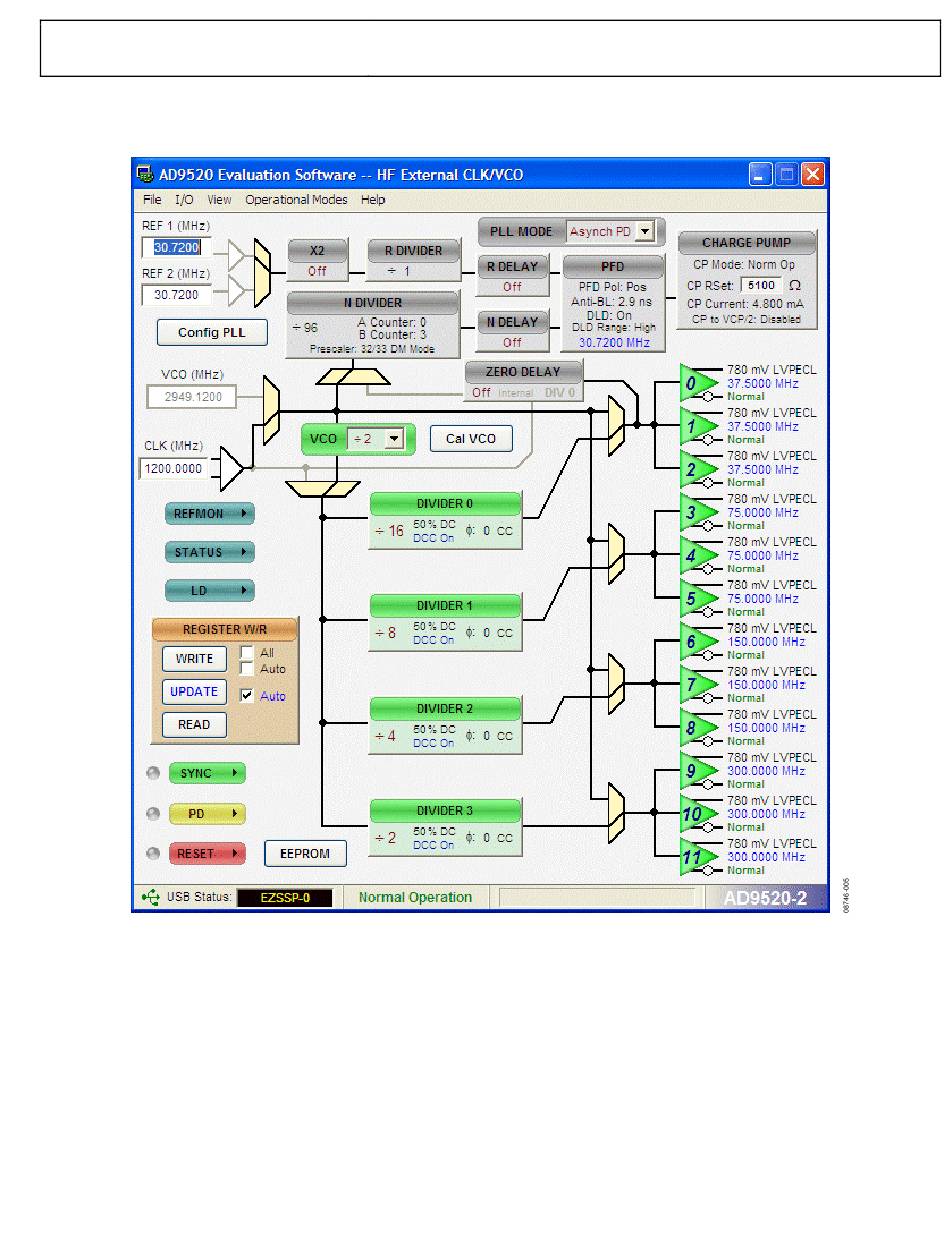The width and height of the screenshot is (950, 1254).
Task: Click the PD indicator LED
Action: pyautogui.click(x=153, y=814)
